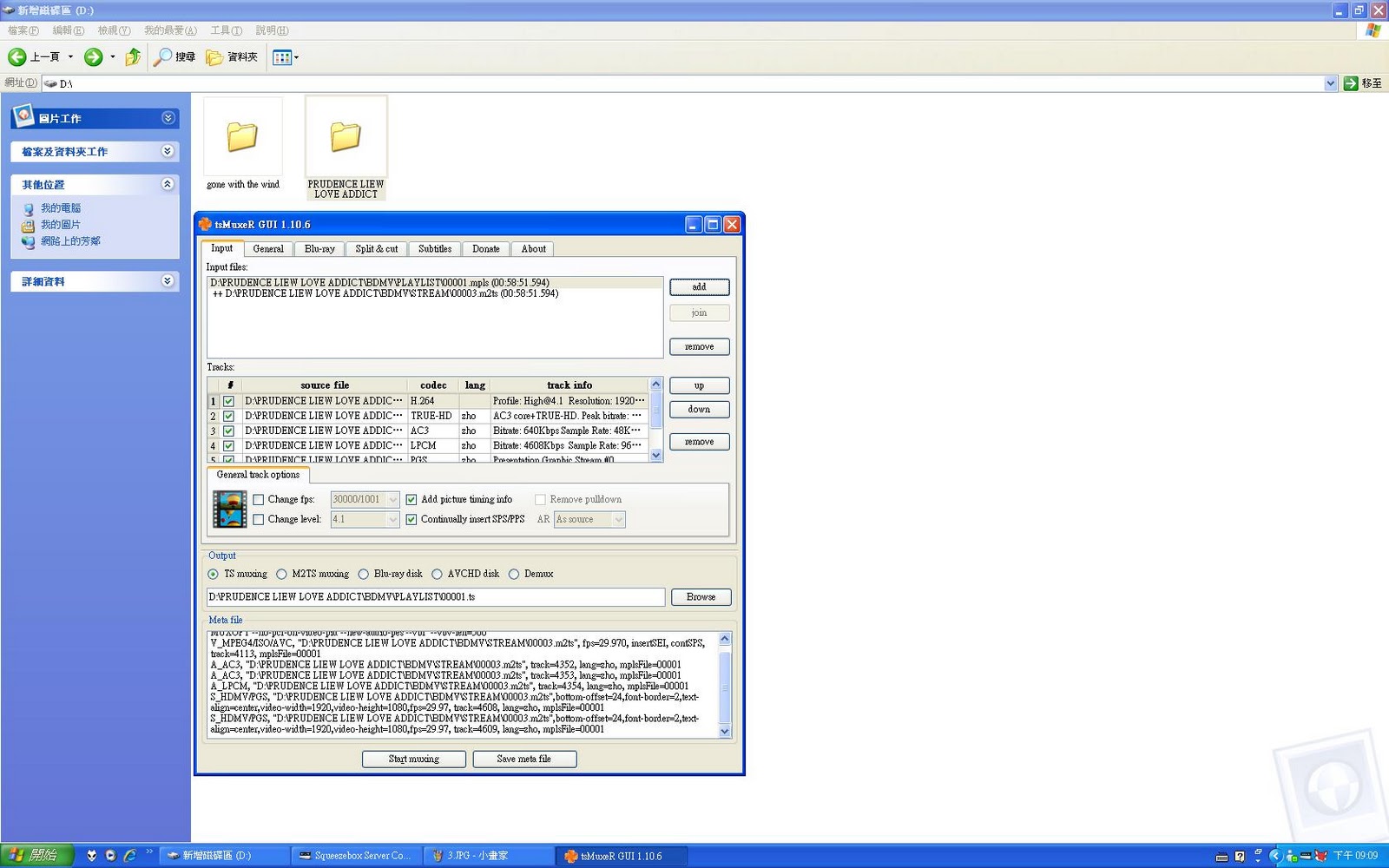1389x868 pixels.
Task: Uncheck Continually insert SPS/PPS
Action: pos(411,519)
